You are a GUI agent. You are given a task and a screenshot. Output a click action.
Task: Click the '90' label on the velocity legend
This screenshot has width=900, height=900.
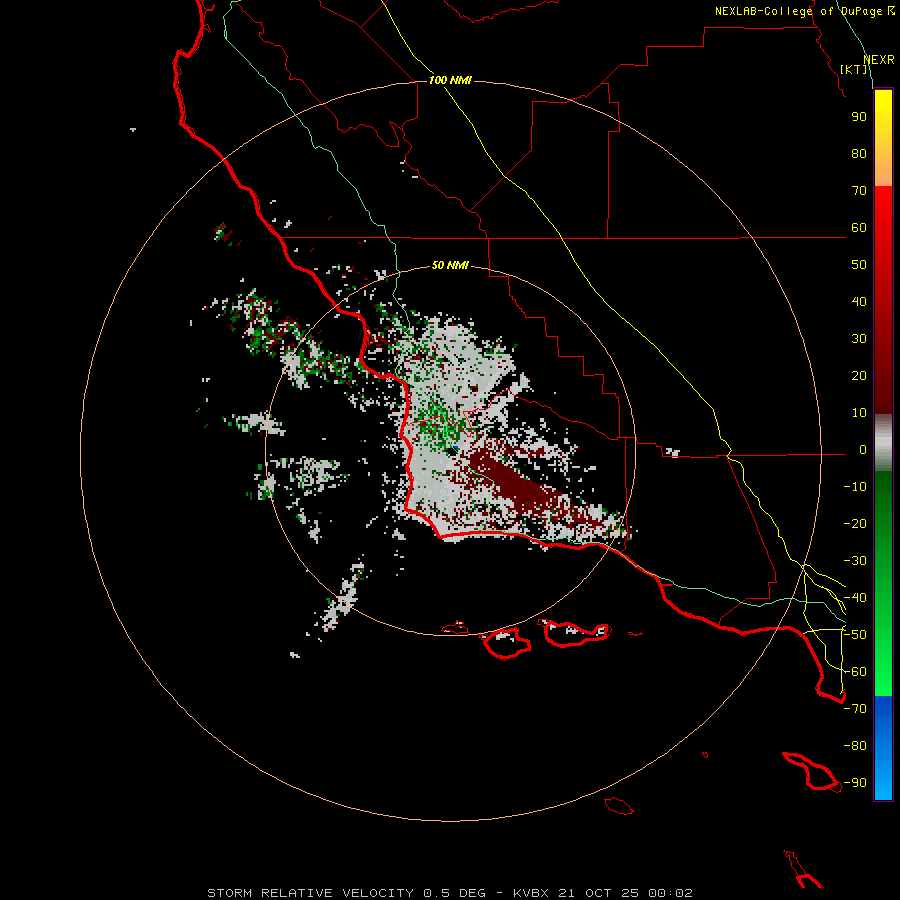point(859,117)
